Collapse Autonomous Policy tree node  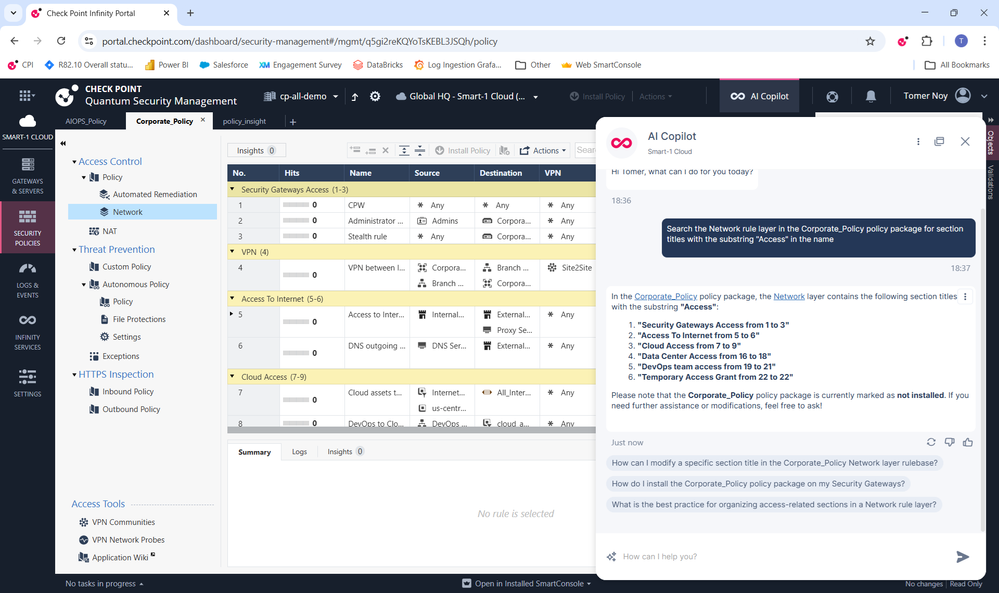83,285
